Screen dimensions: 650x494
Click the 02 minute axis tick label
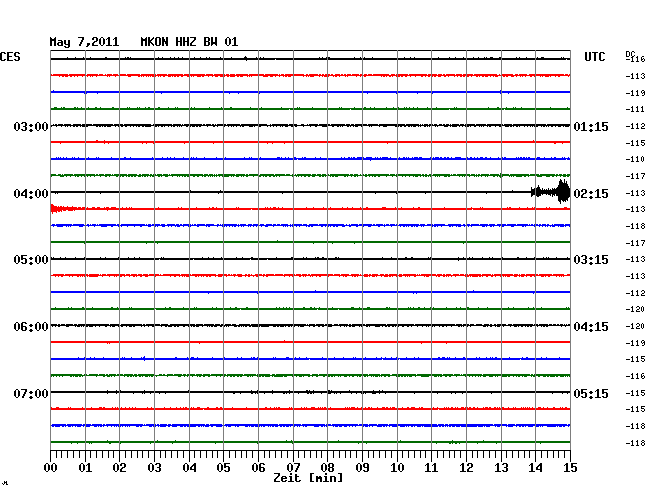click(119, 468)
